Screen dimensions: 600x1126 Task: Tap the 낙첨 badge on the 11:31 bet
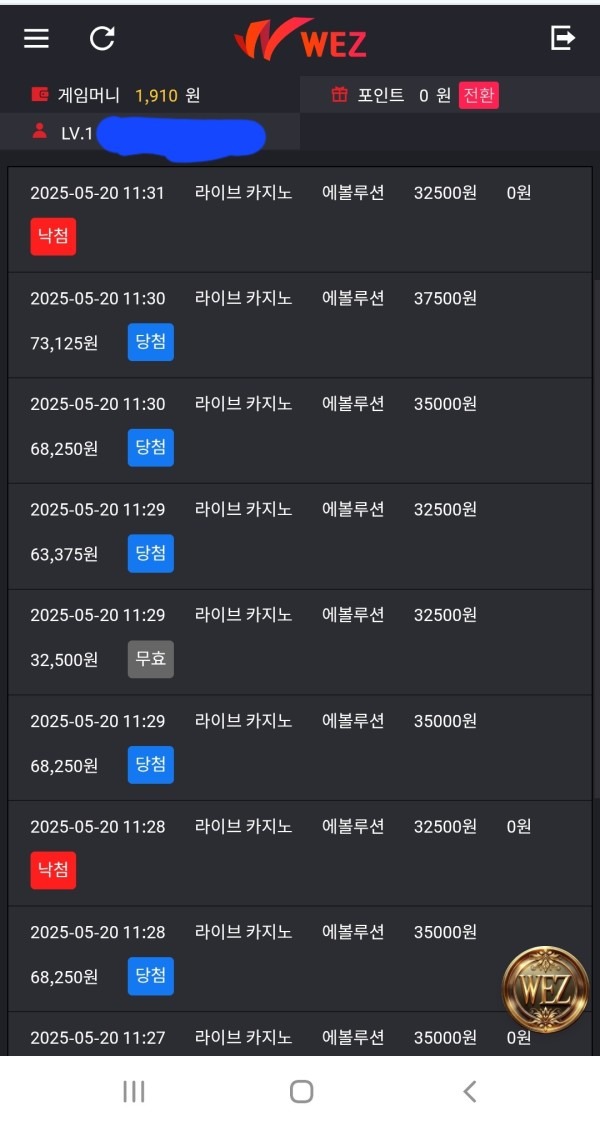(x=52, y=238)
